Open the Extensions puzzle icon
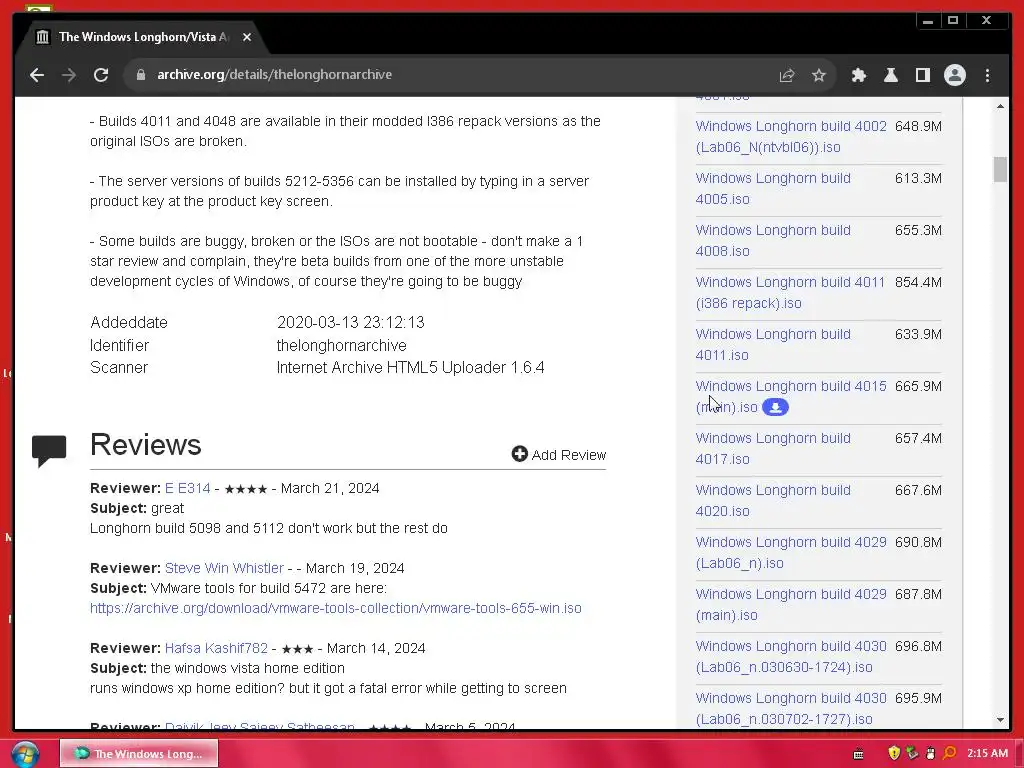The image size is (1024, 768). 859,75
